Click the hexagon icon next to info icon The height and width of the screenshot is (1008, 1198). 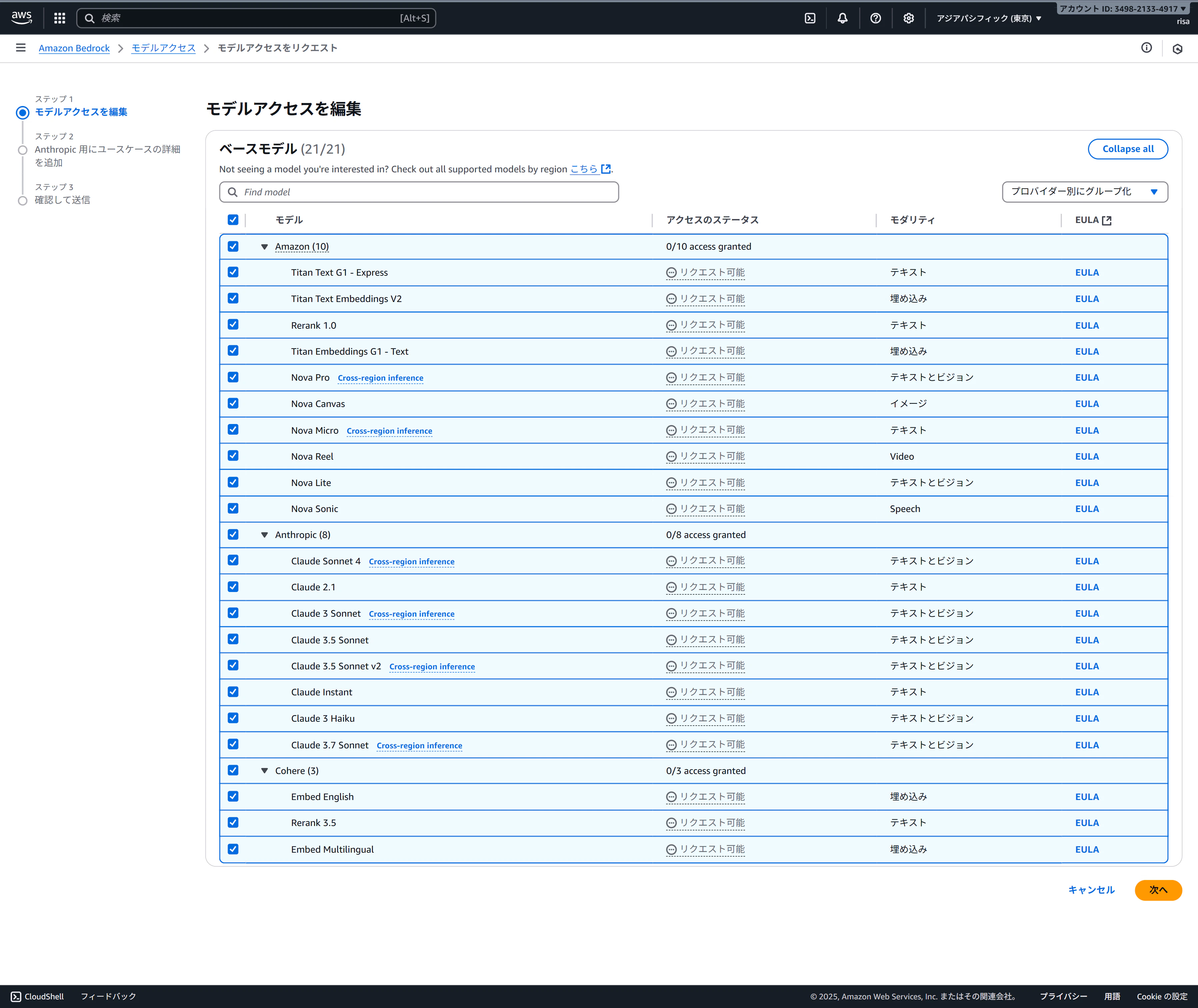(1177, 49)
